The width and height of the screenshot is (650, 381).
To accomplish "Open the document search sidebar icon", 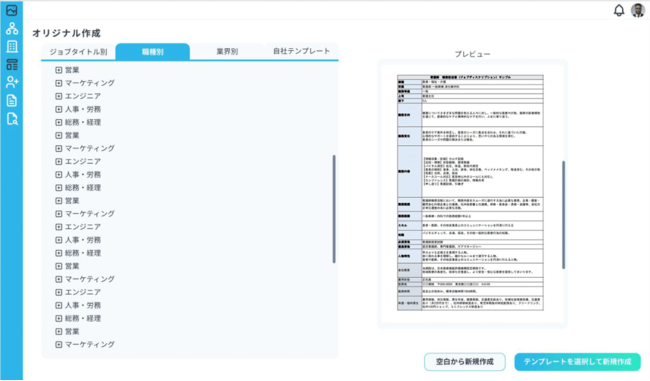I will [12, 119].
